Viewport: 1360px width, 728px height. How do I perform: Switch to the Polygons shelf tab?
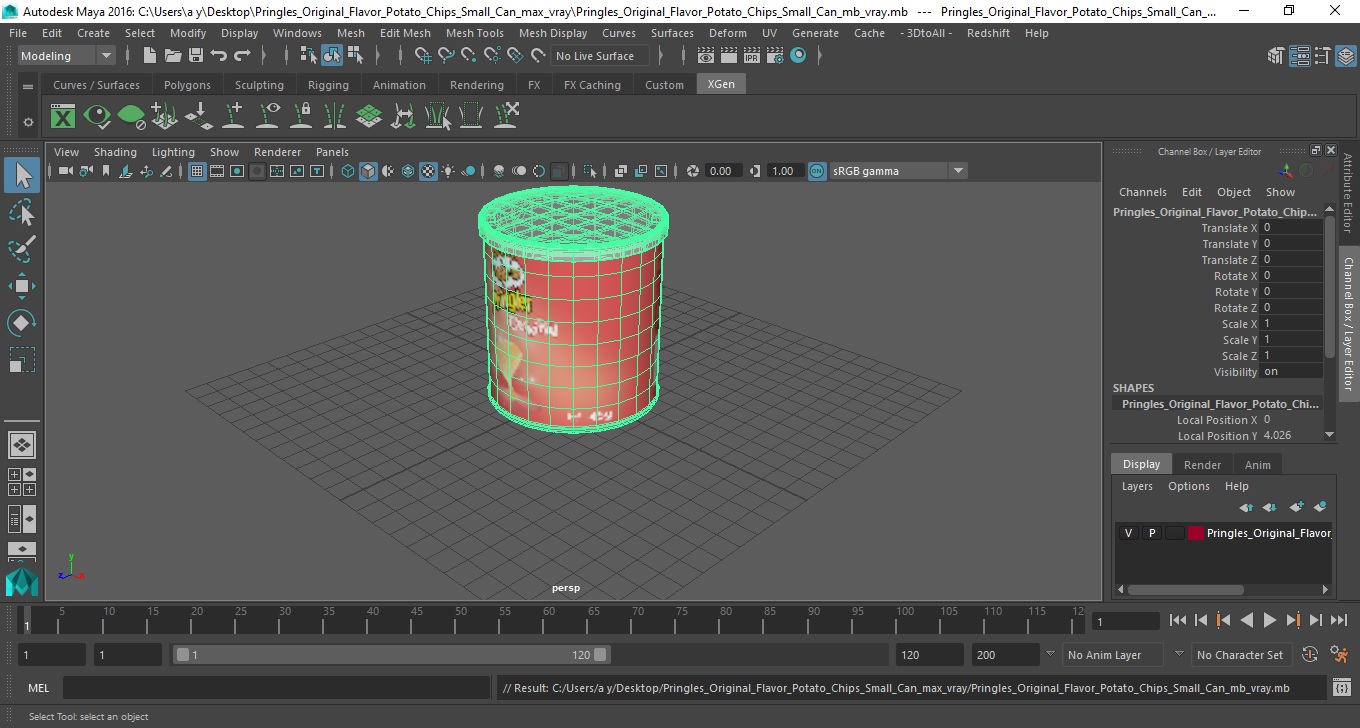tap(187, 85)
